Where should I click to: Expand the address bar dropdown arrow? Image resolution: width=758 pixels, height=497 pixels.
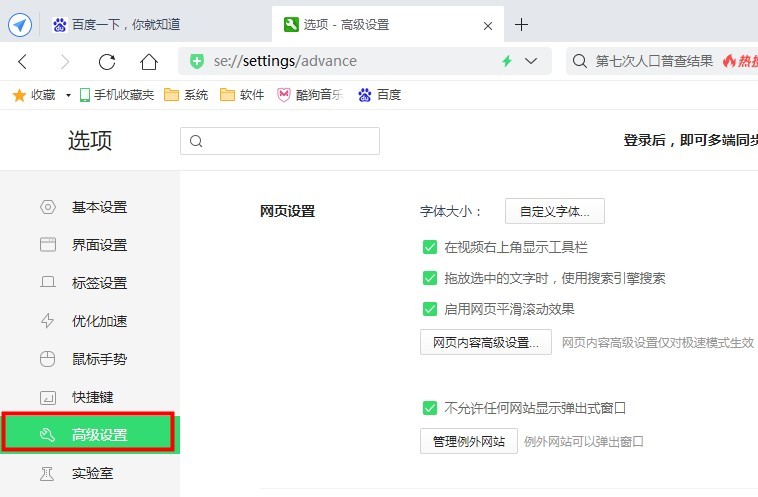pyautogui.click(x=531, y=61)
